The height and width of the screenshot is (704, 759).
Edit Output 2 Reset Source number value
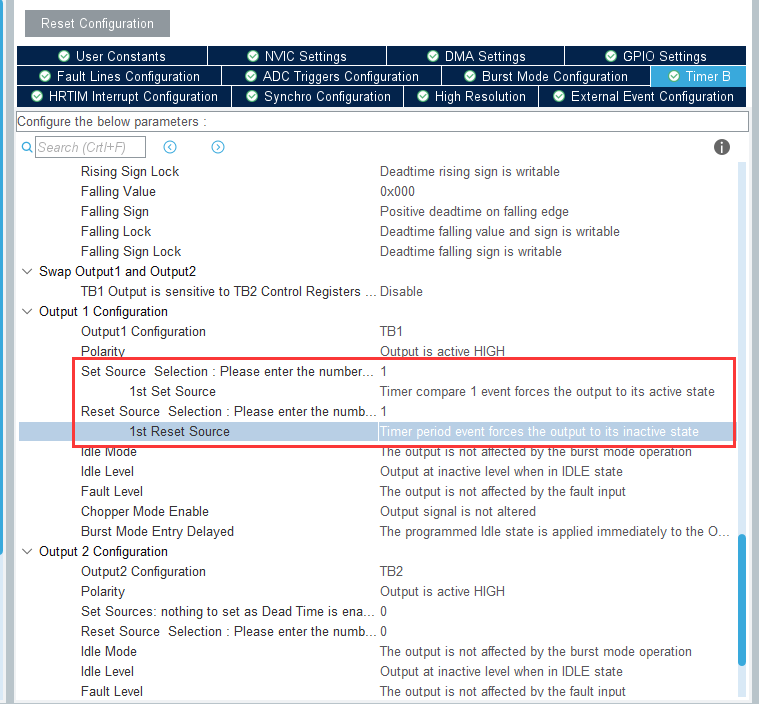point(383,631)
